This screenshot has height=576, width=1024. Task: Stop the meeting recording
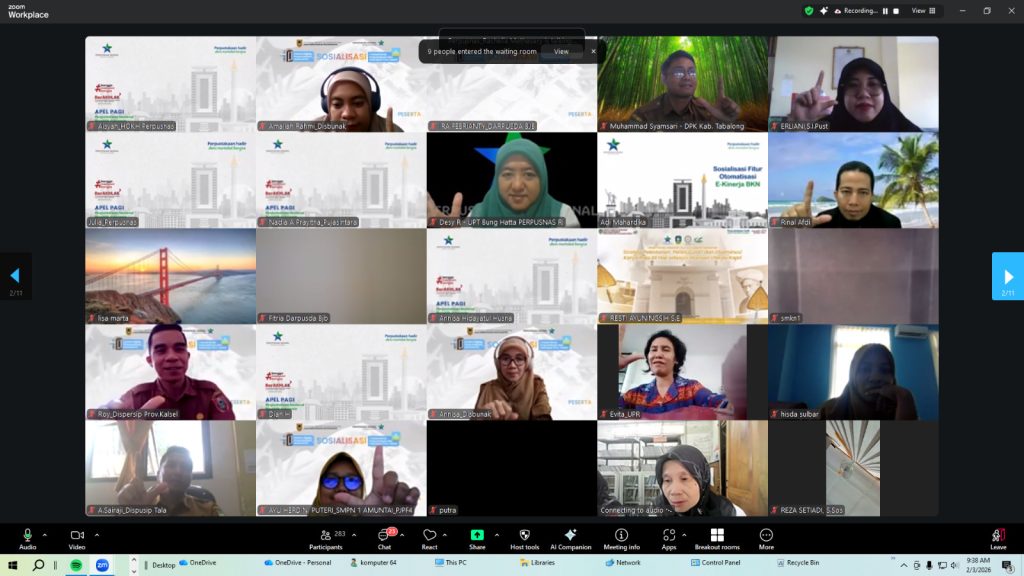(896, 11)
